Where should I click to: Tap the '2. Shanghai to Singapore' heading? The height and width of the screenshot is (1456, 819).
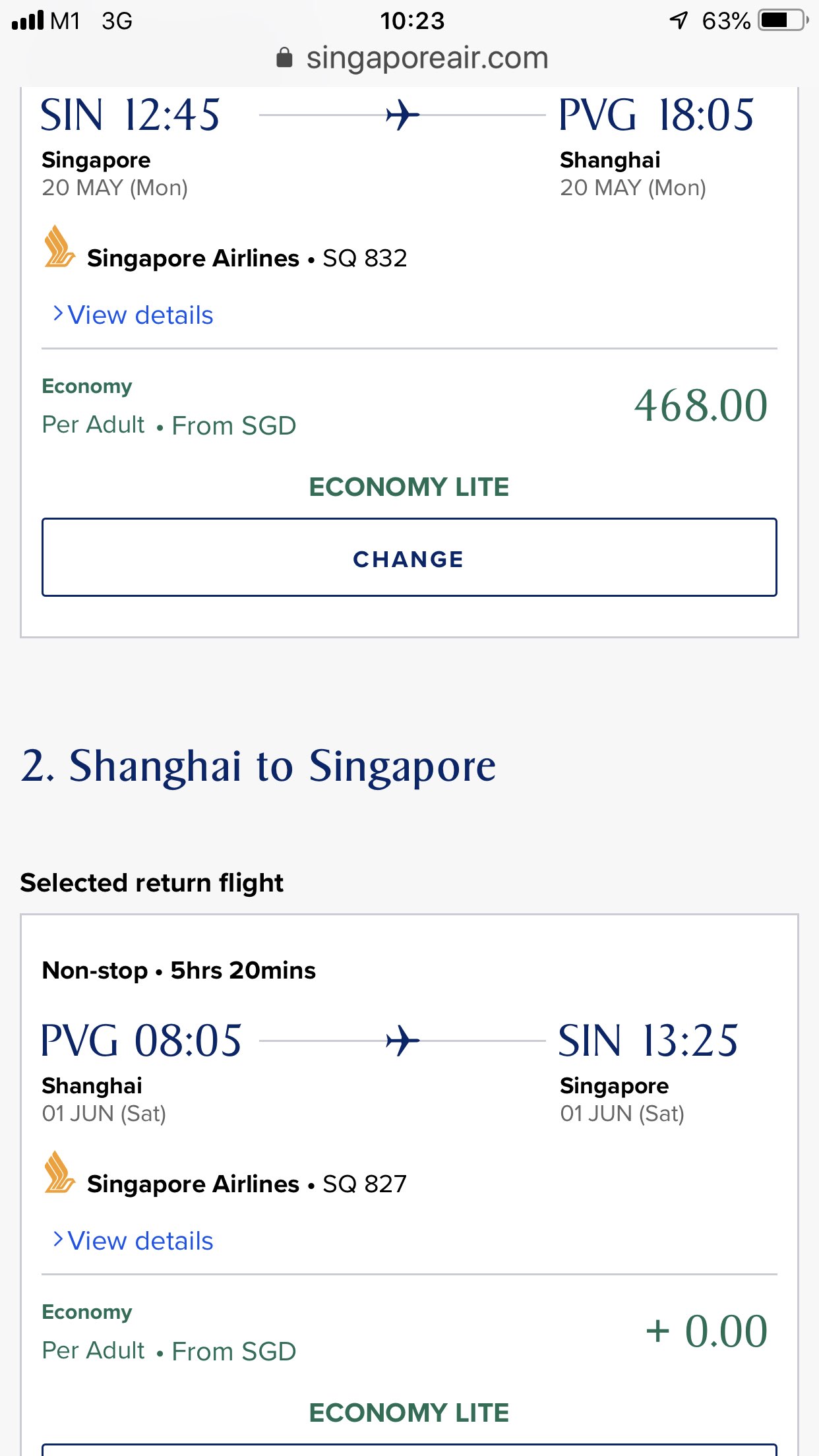tap(258, 766)
